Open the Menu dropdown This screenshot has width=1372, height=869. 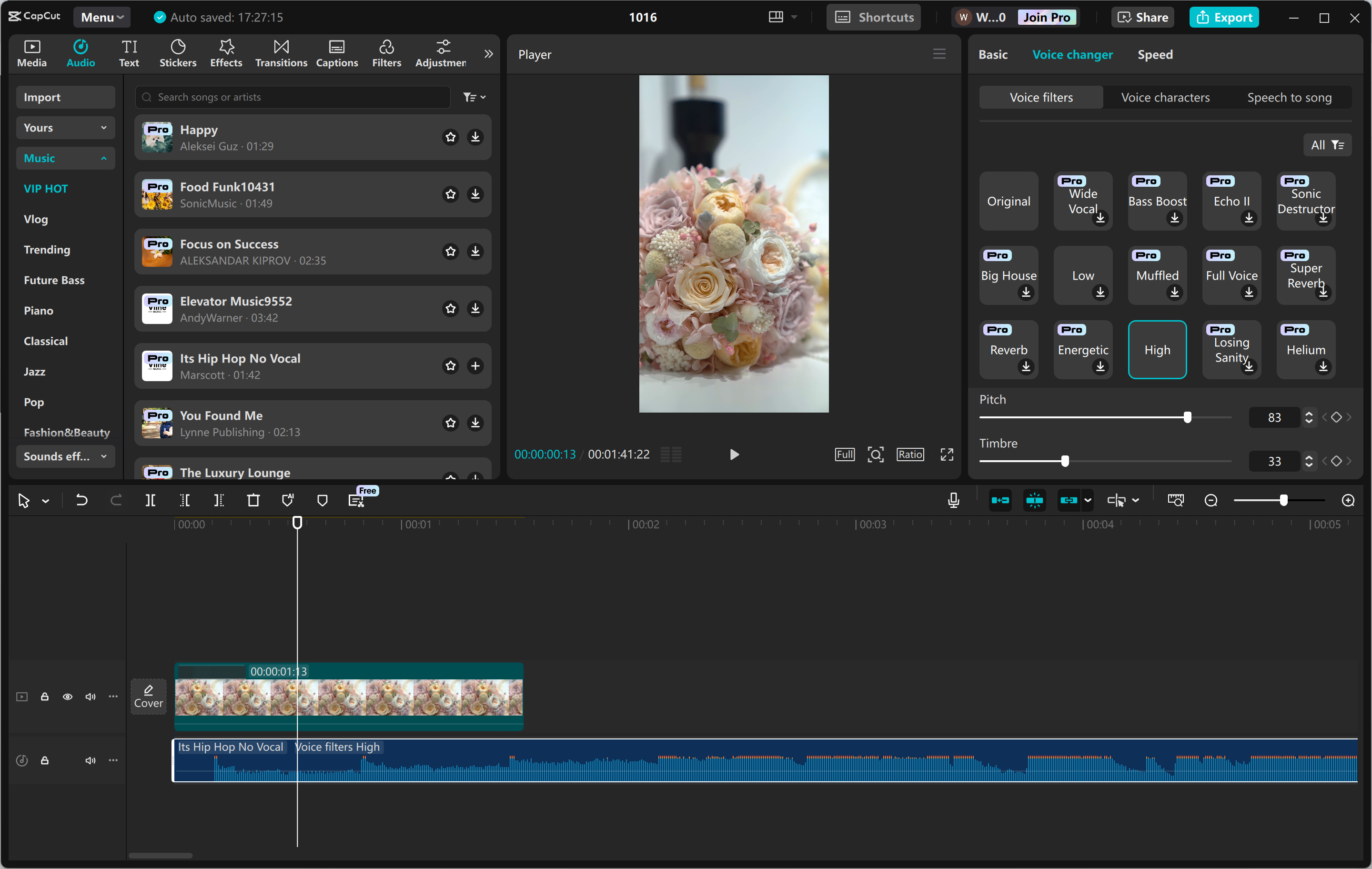[101, 17]
